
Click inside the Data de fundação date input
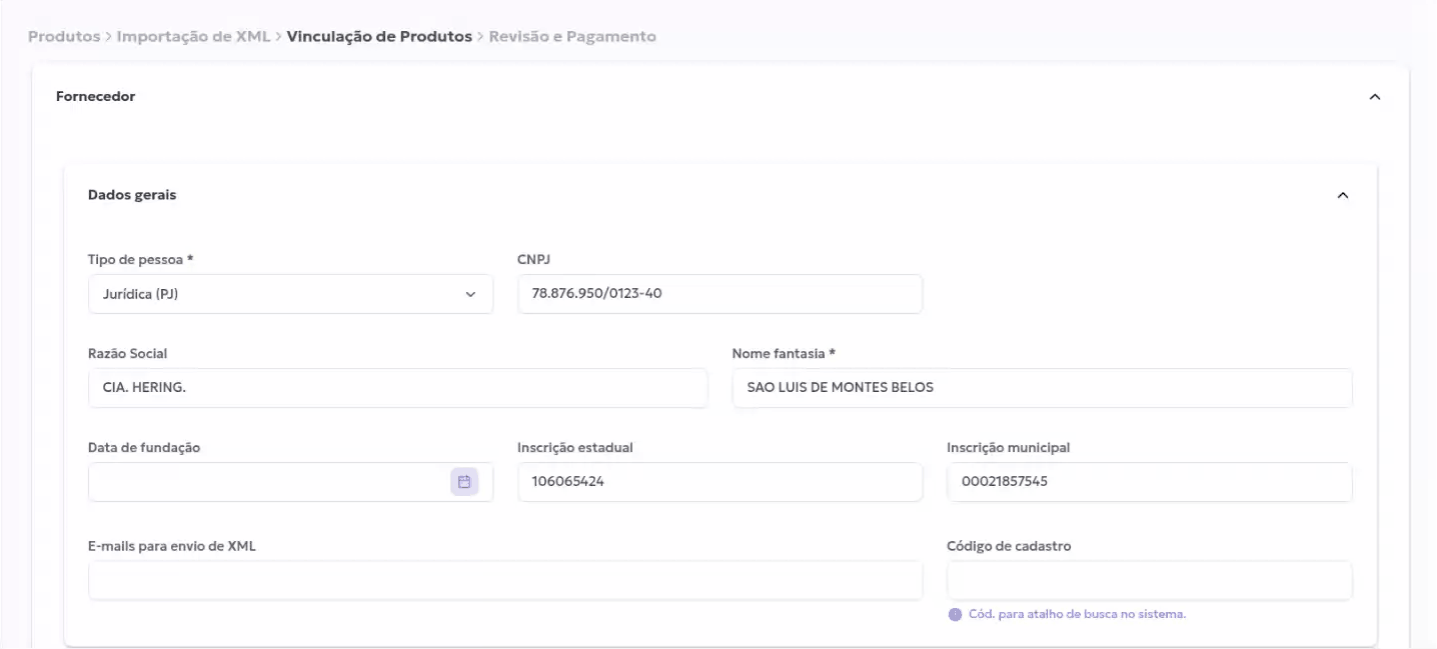tap(267, 482)
